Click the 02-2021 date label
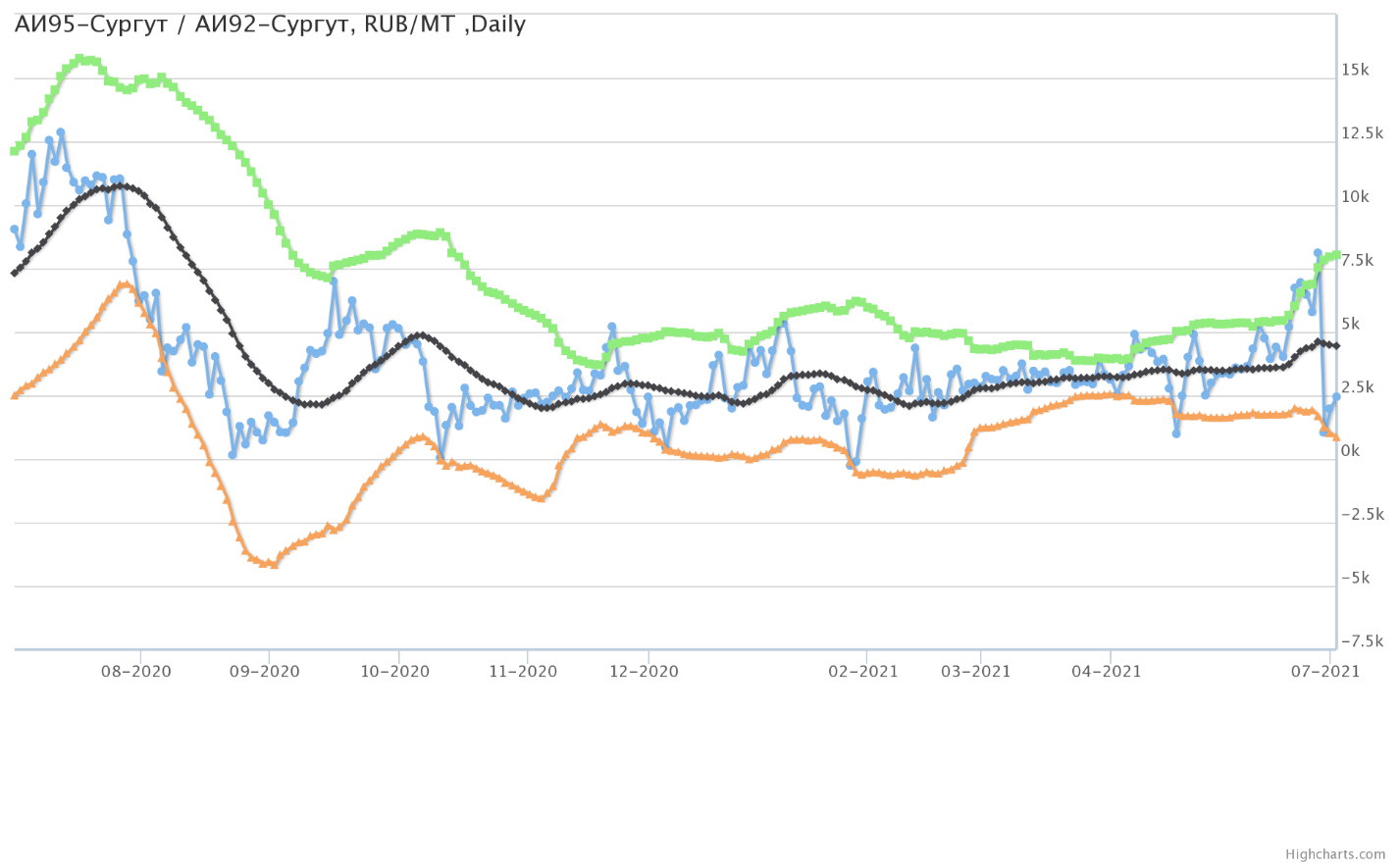The width and height of the screenshot is (1400, 866). tap(863, 672)
